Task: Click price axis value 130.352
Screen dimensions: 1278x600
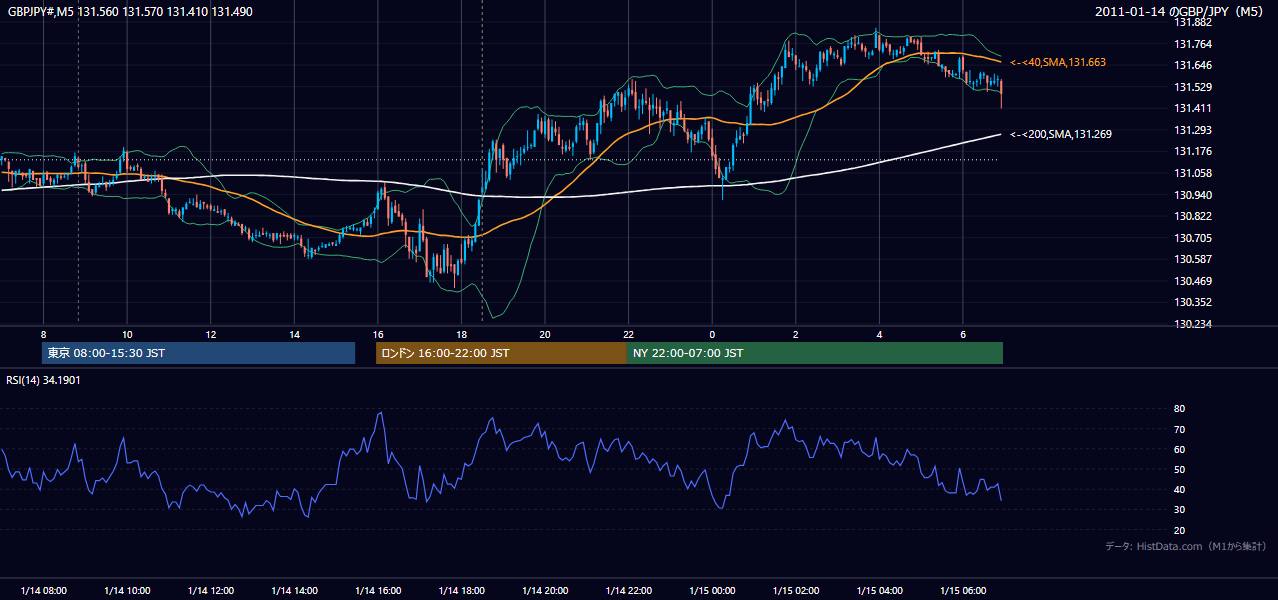Action: pos(1192,303)
